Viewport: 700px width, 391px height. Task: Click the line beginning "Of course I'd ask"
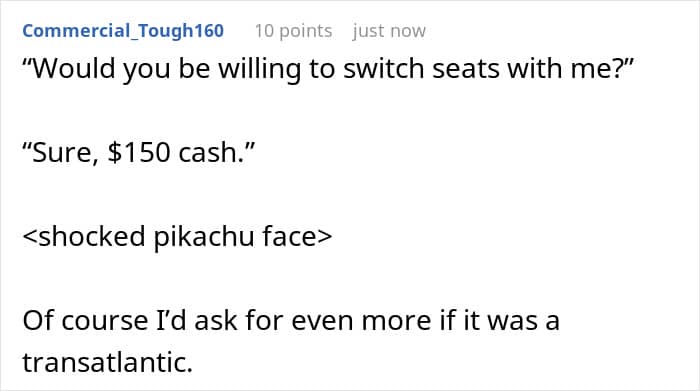click(x=291, y=320)
